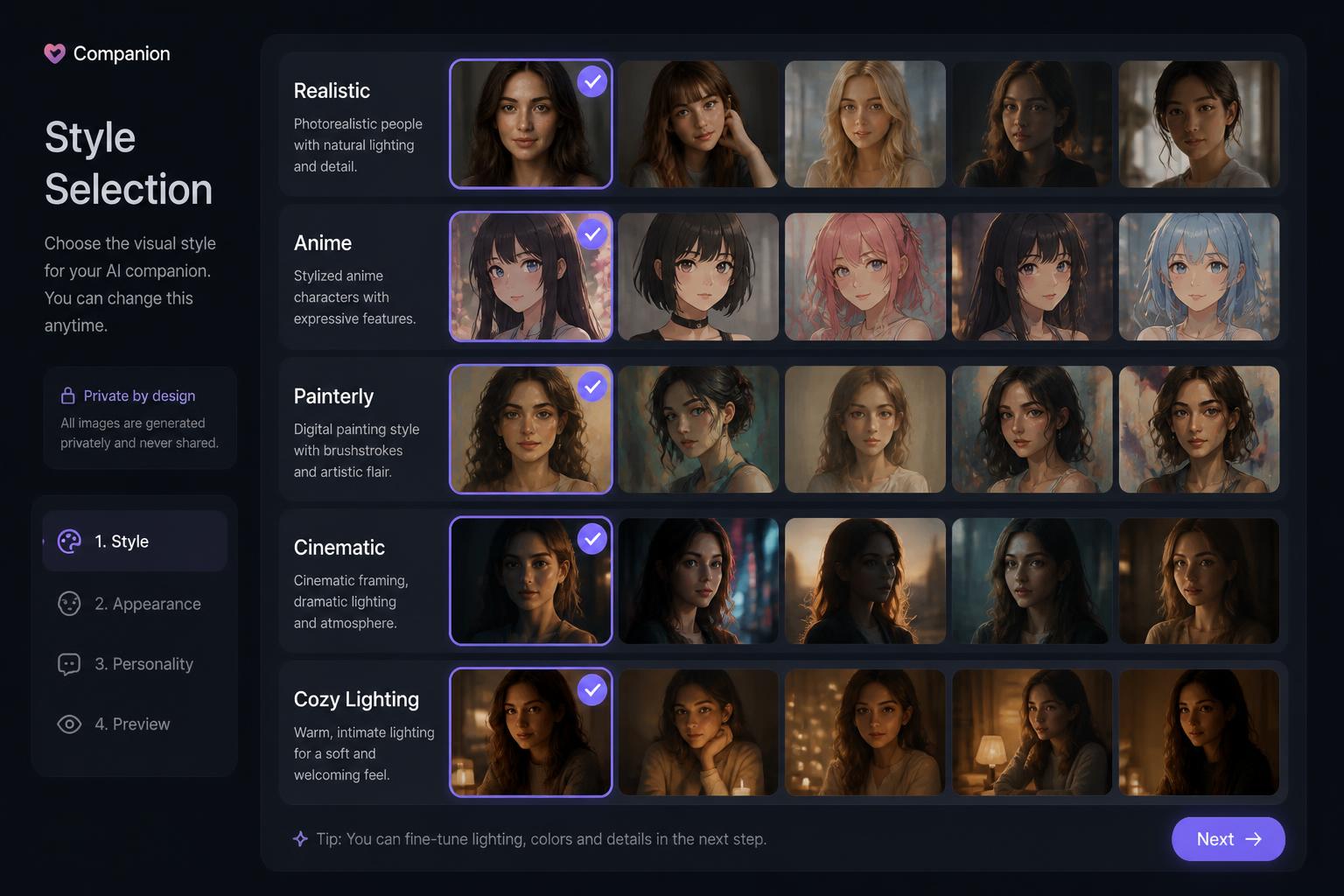Click the sparkle icon beside the tip
1344x896 pixels.
tap(300, 839)
